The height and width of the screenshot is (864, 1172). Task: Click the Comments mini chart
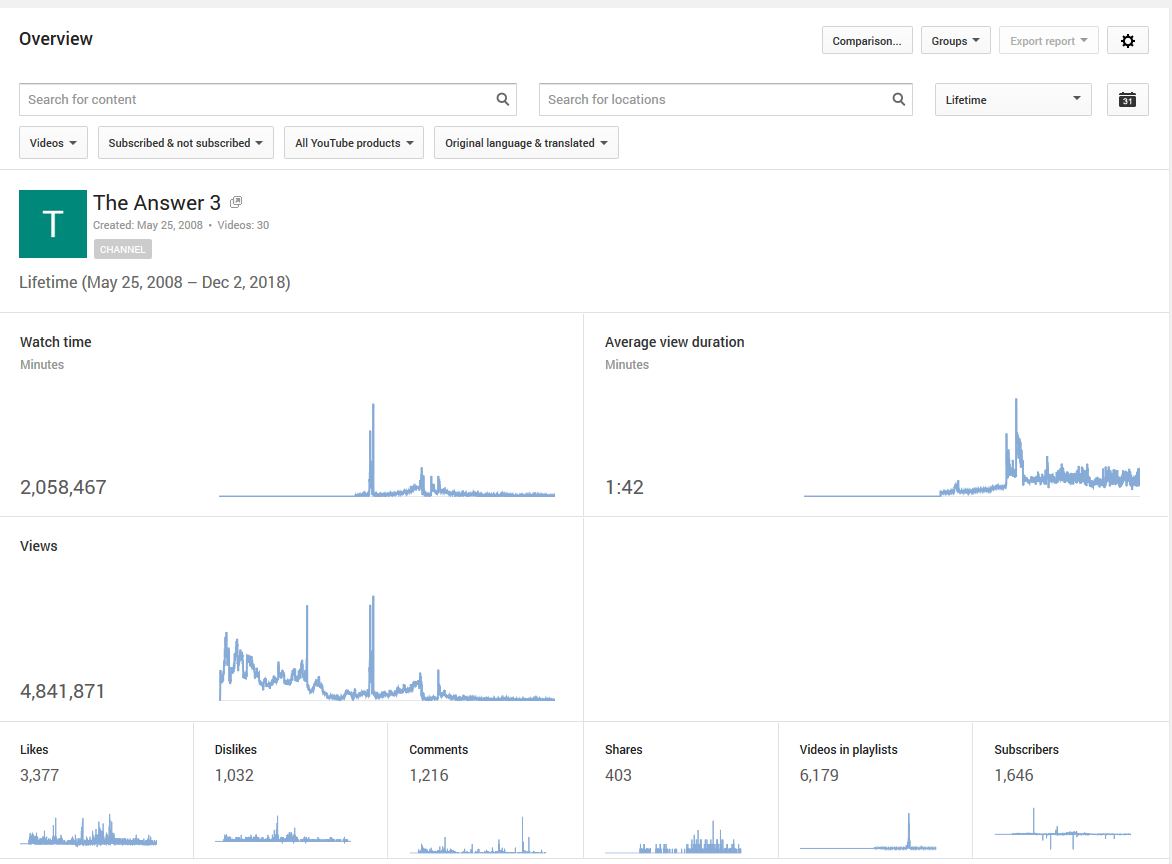point(478,836)
